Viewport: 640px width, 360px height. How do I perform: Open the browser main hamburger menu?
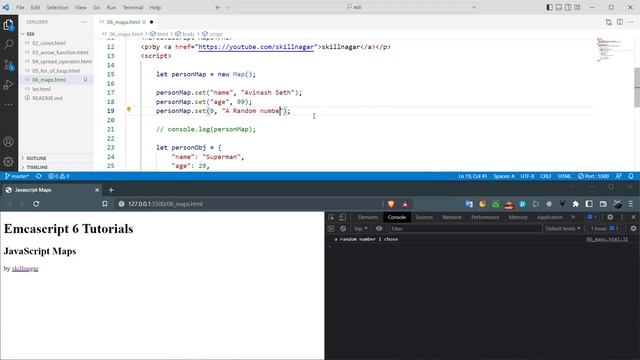click(631, 204)
